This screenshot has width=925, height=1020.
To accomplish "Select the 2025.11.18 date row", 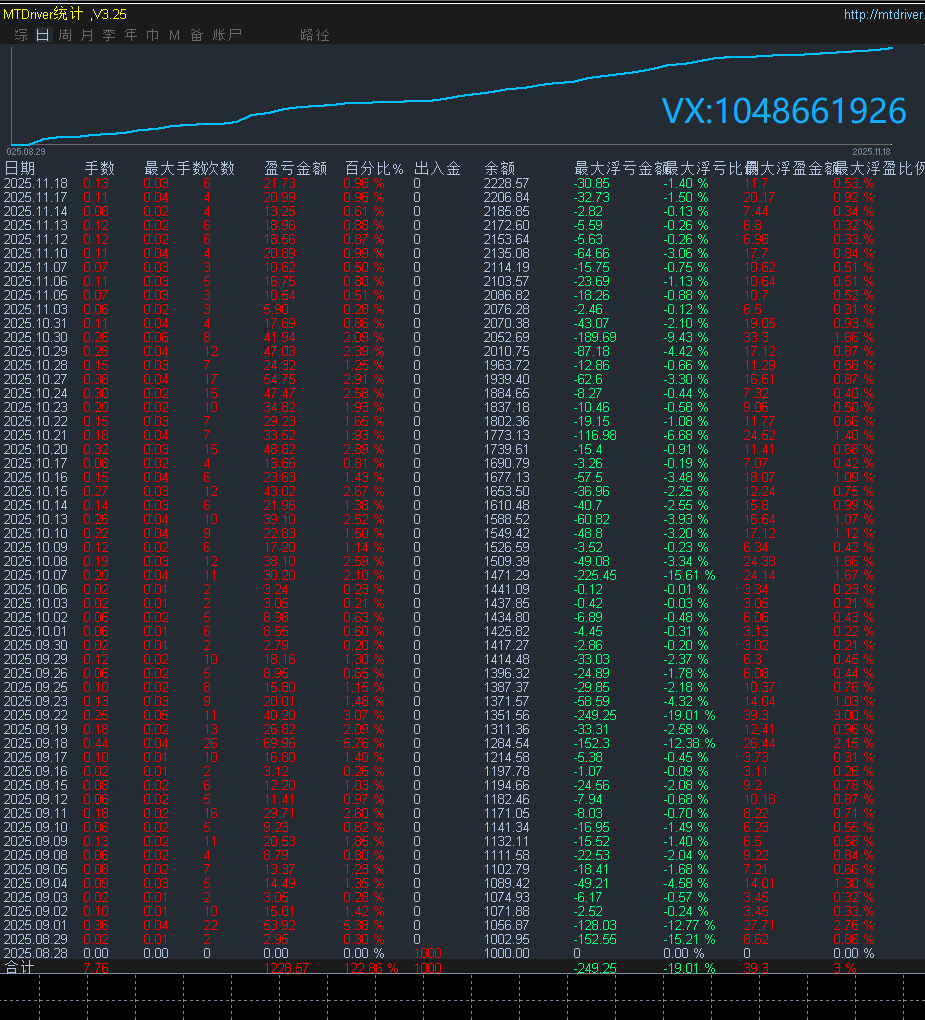I will (x=36, y=183).
